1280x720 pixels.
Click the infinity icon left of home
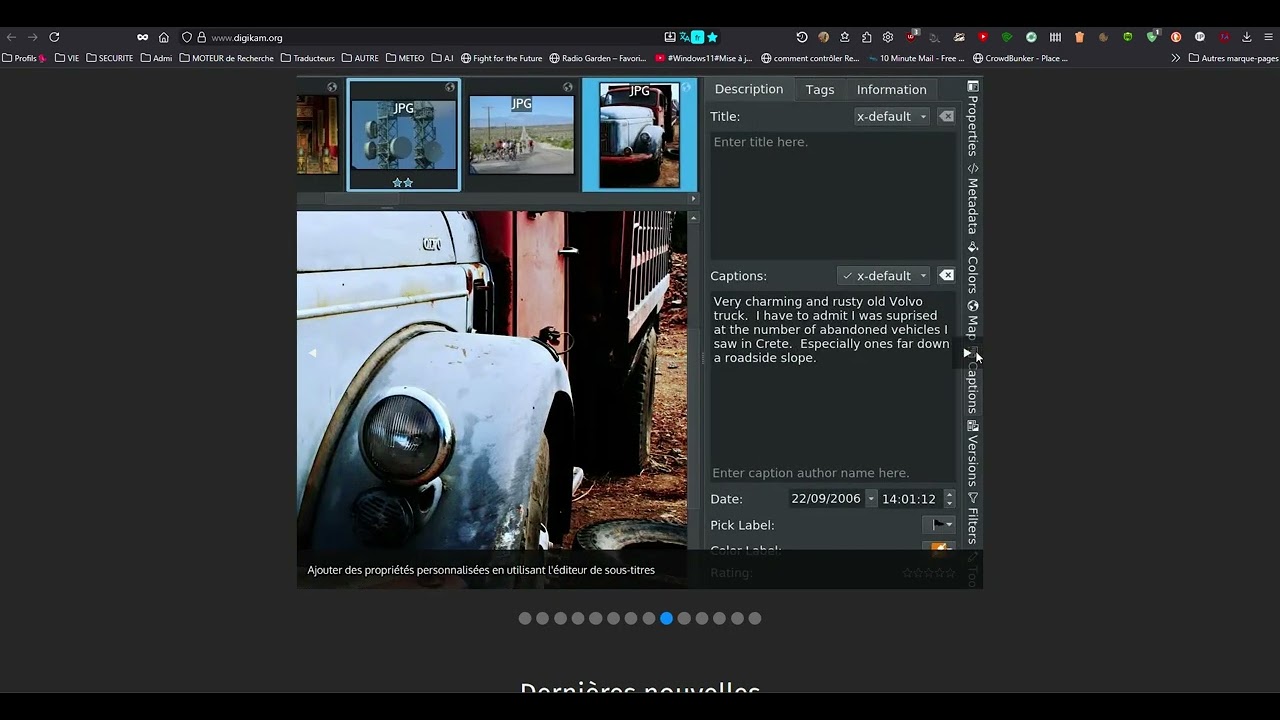pyautogui.click(x=142, y=37)
